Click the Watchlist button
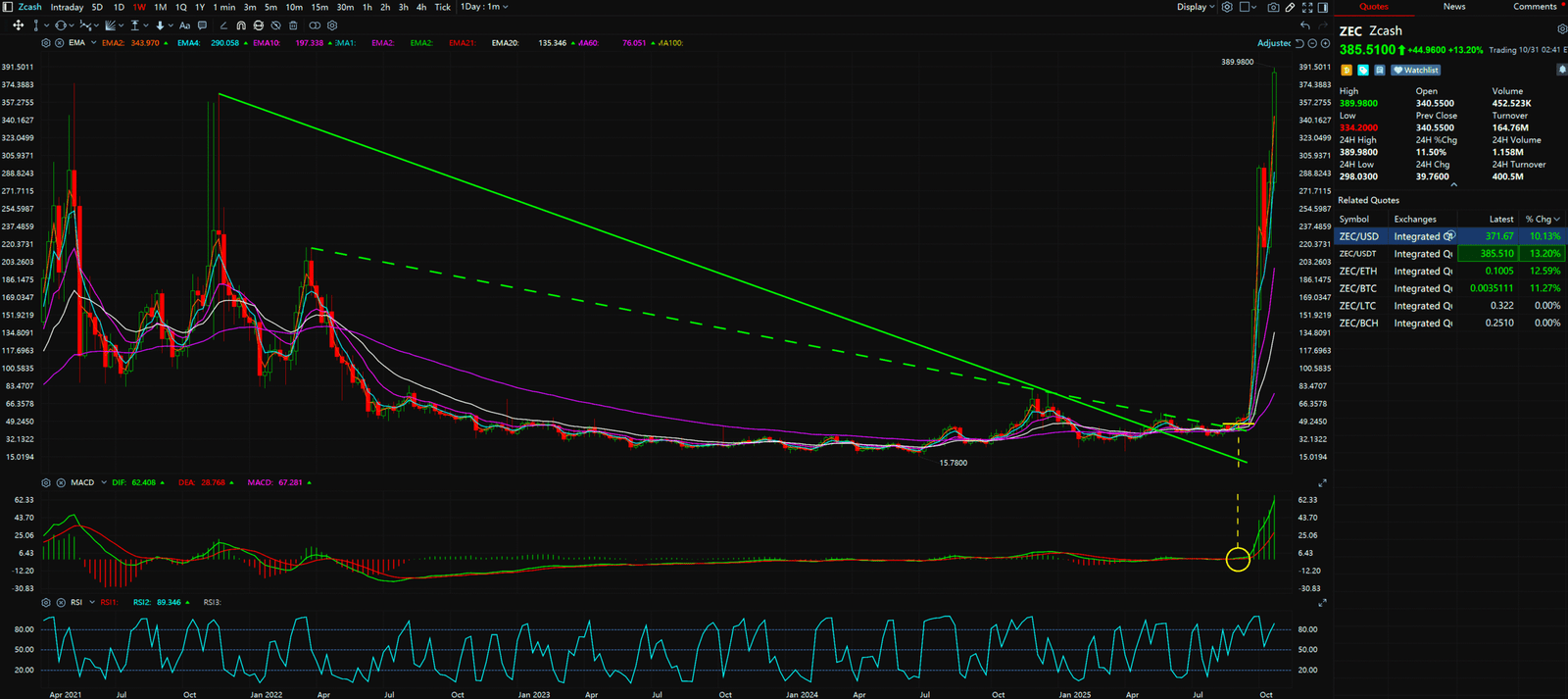Screen dimensions: 1568x699 click(1416, 70)
